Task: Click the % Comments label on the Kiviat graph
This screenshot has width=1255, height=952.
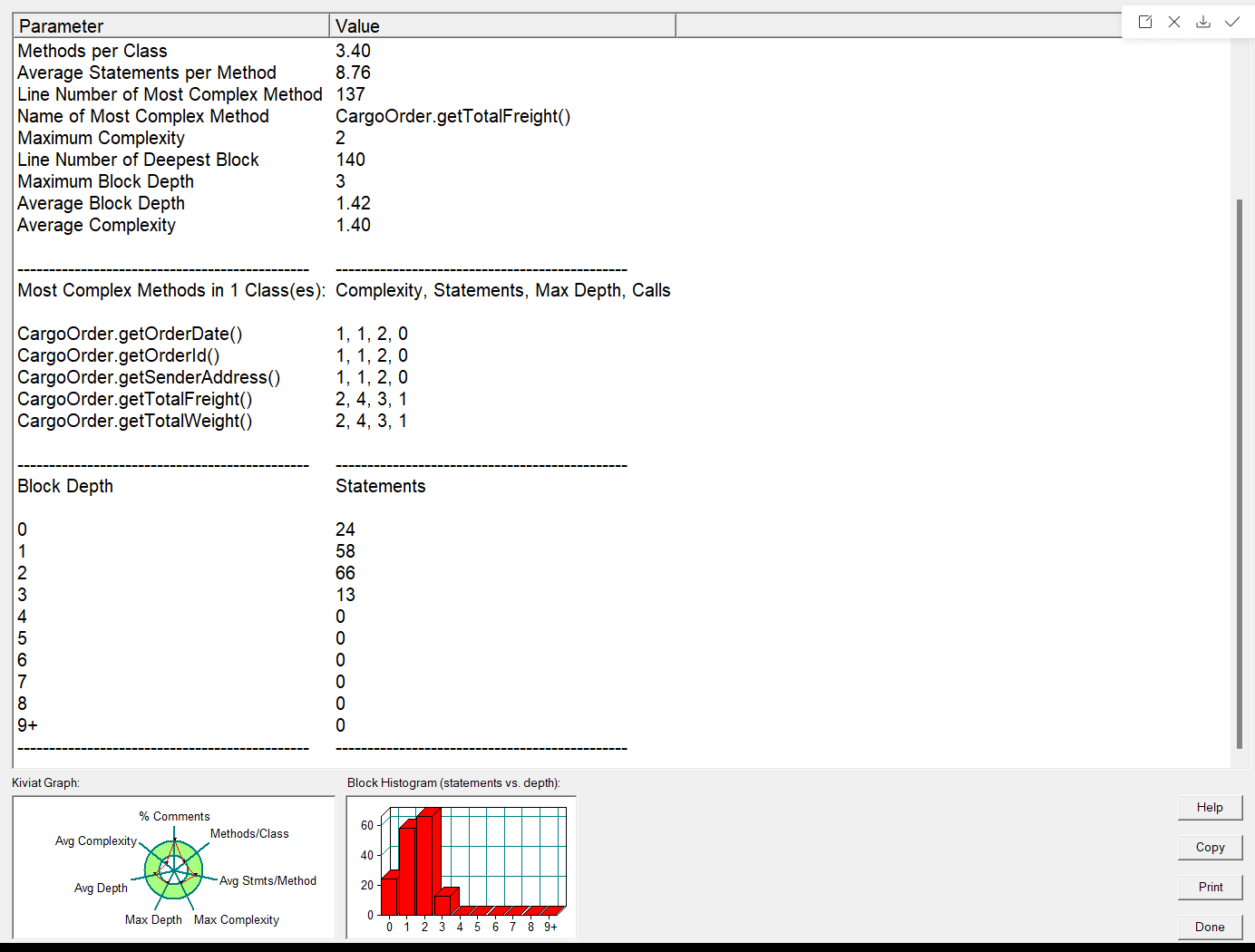Action: point(174,816)
